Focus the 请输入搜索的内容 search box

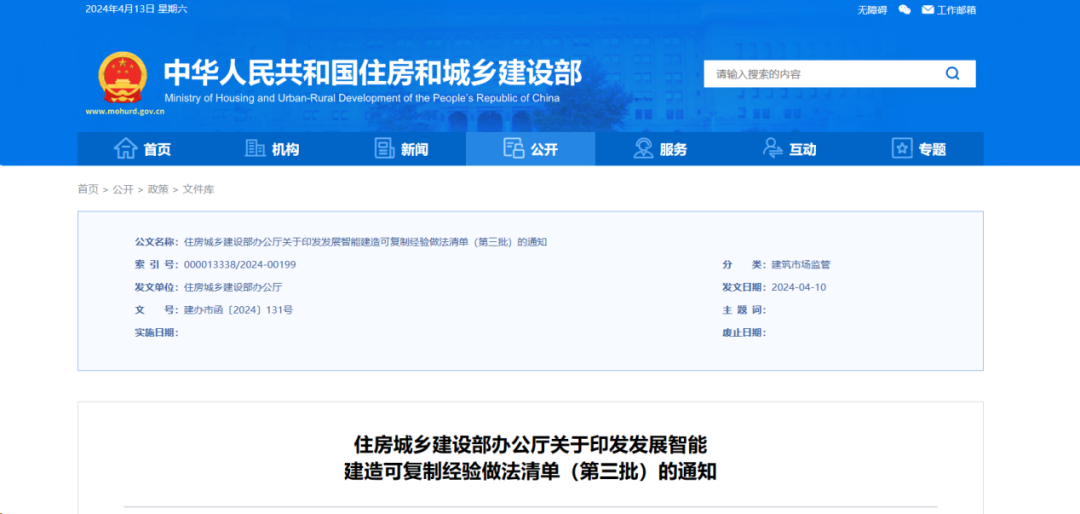[x=820, y=74]
